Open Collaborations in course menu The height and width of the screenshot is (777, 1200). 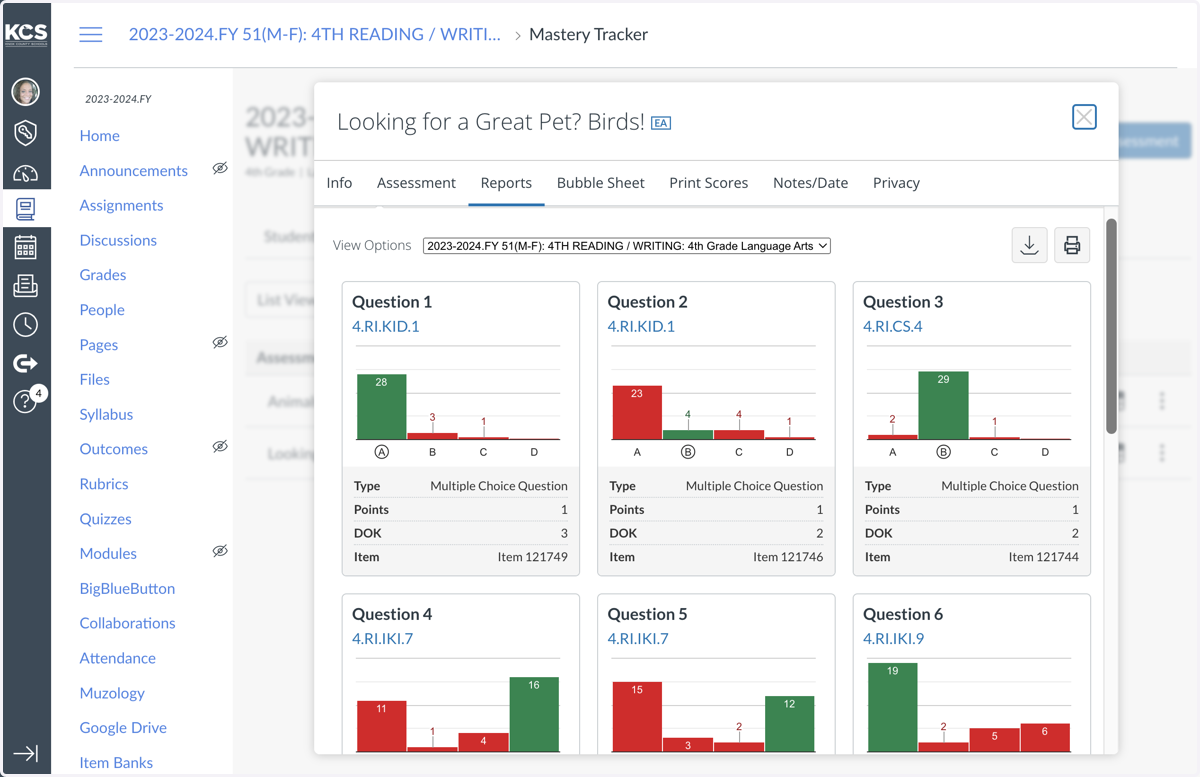(128, 623)
